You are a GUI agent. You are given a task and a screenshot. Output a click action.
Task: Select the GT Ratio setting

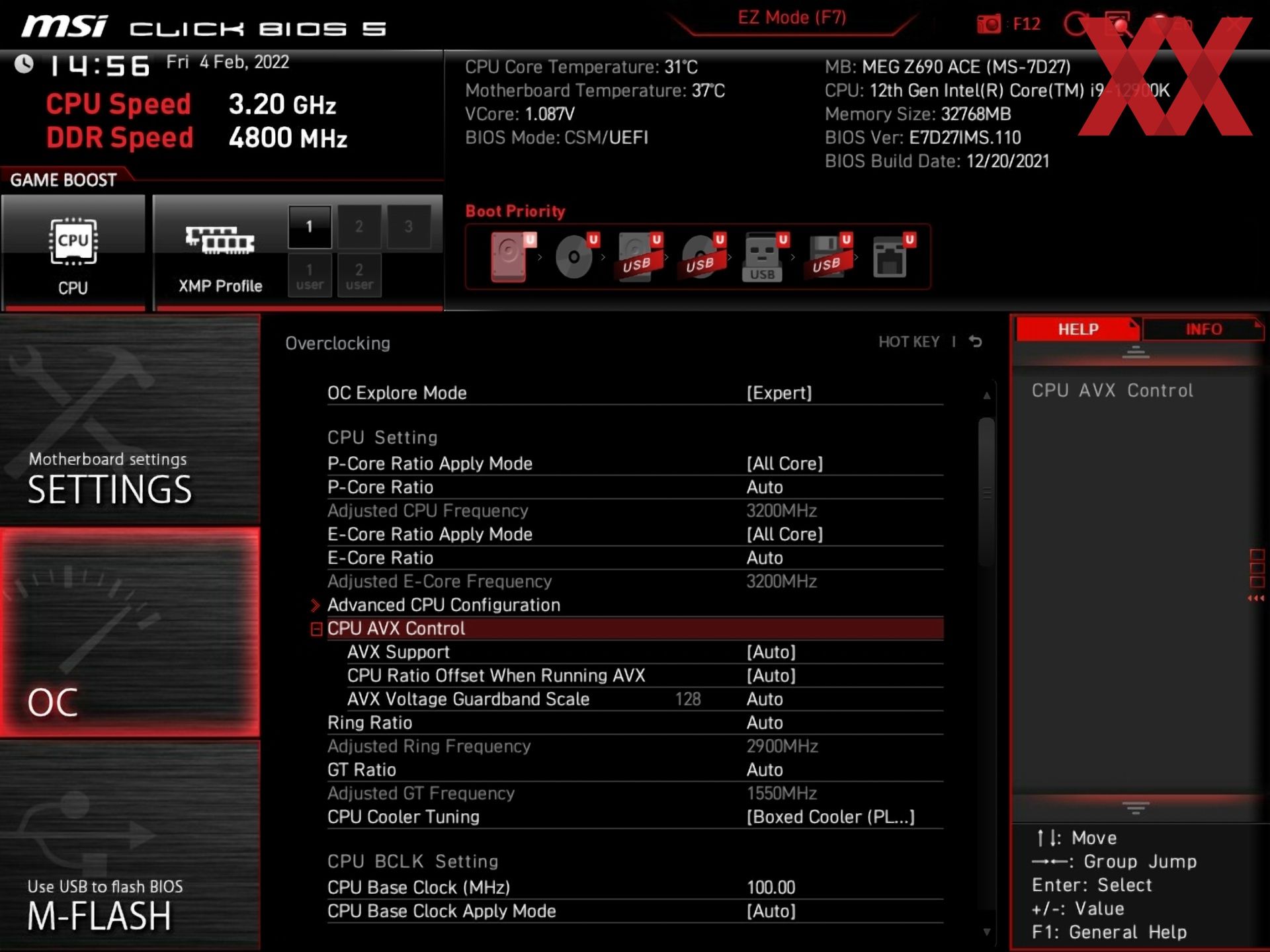coord(635,770)
